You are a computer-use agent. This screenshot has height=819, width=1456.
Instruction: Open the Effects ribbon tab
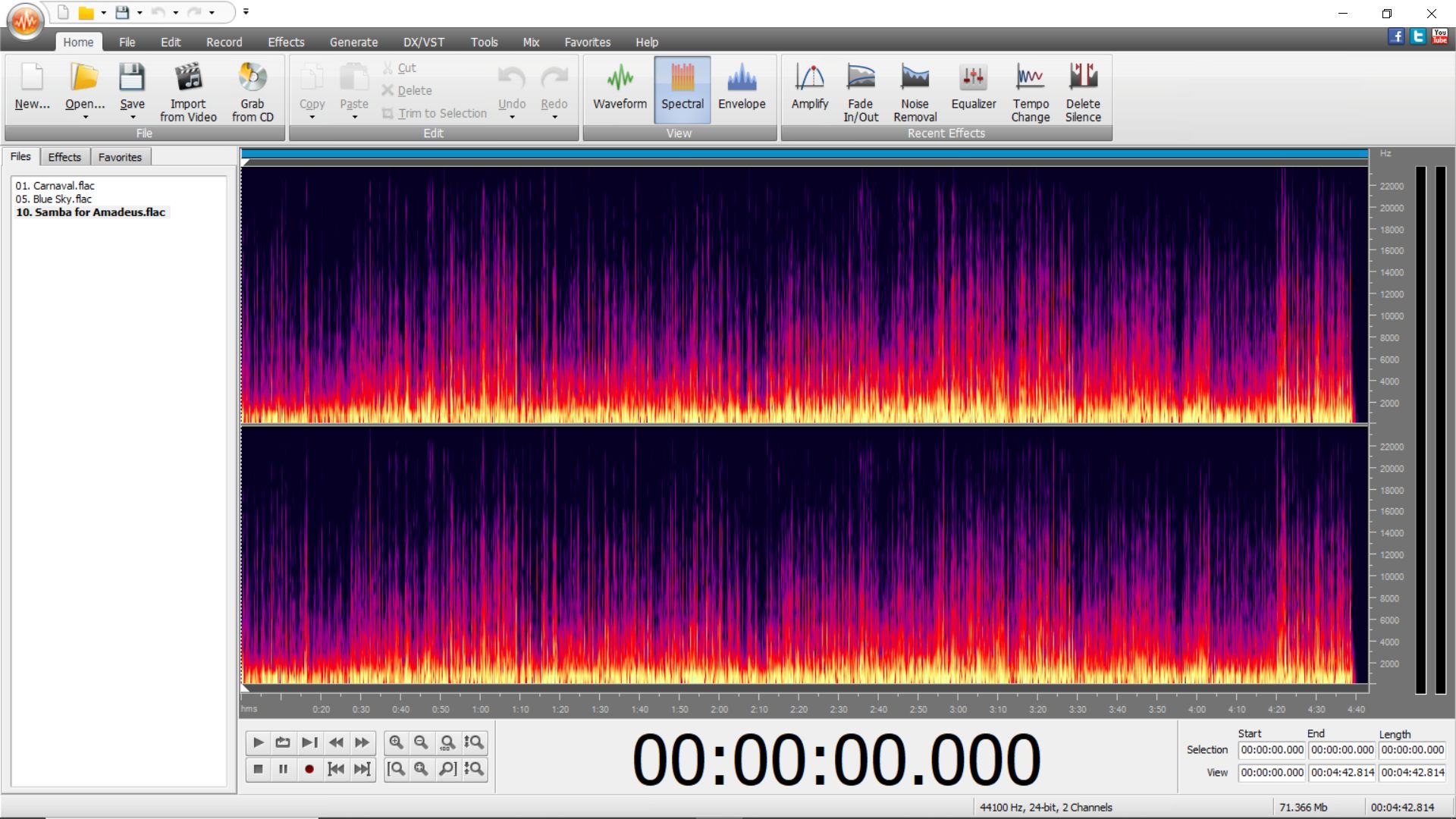tap(286, 42)
